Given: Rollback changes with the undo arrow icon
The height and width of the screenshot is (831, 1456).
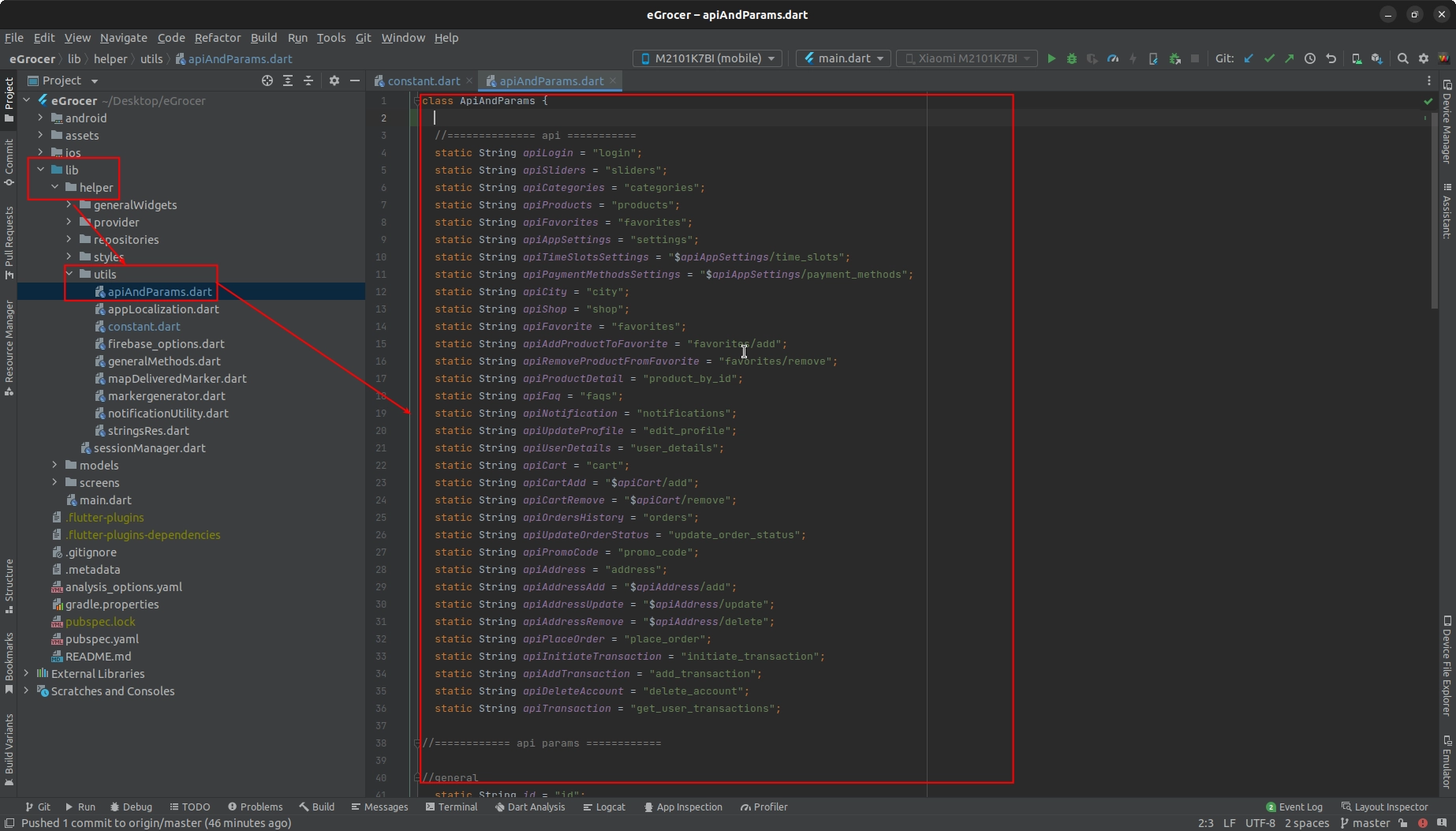Looking at the screenshot, I should coord(1331,58).
